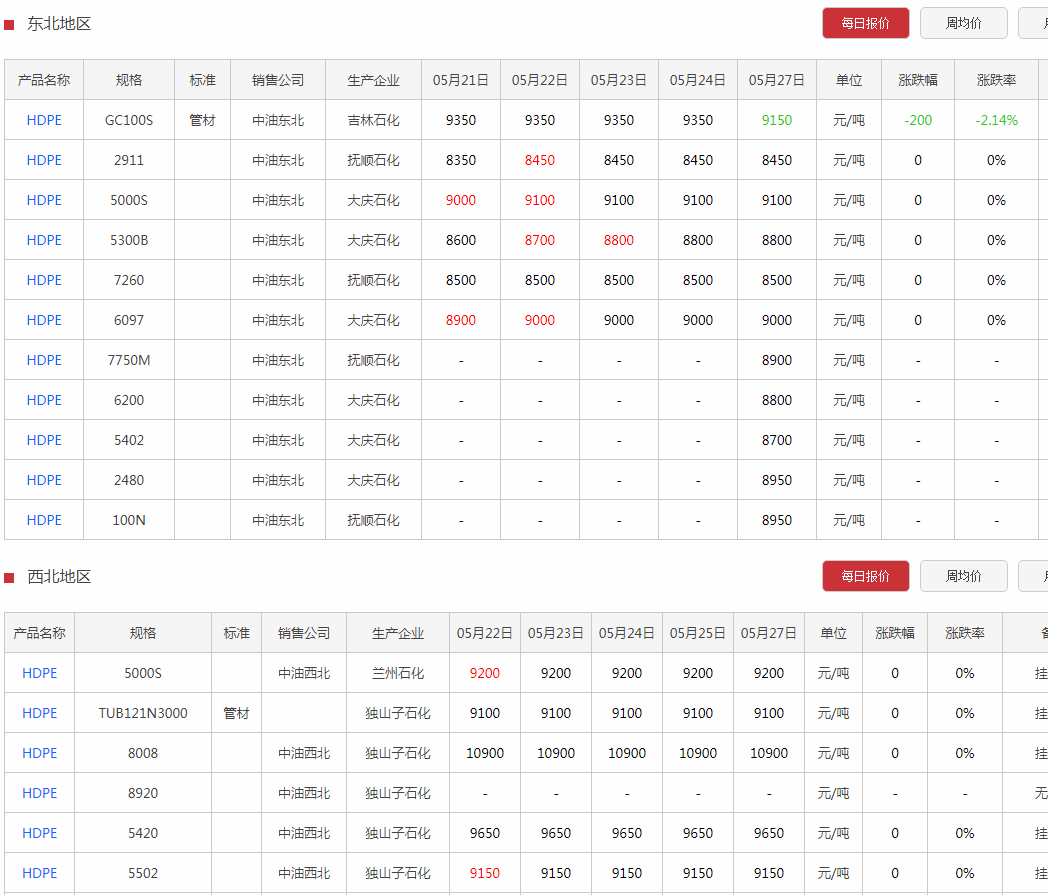This screenshot has width=1048, height=895.
Task: Switch to 周均价 tab in 西北地区 section
Action: 963,576
